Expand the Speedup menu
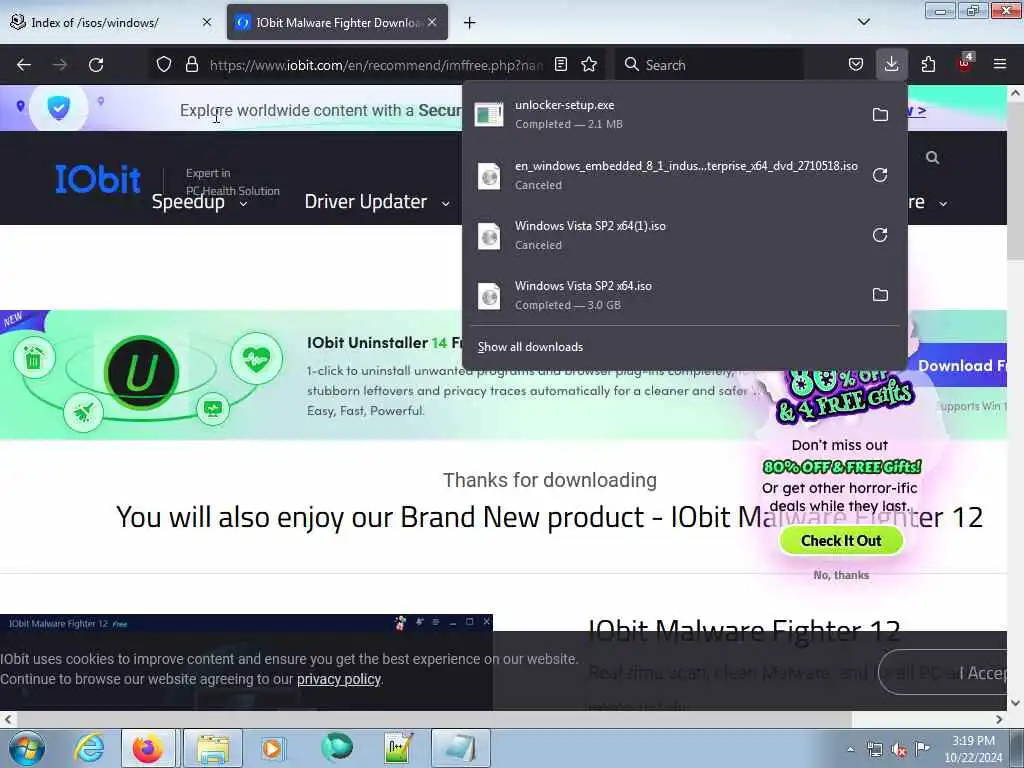Image resolution: width=1024 pixels, height=768 pixels. (x=200, y=202)
